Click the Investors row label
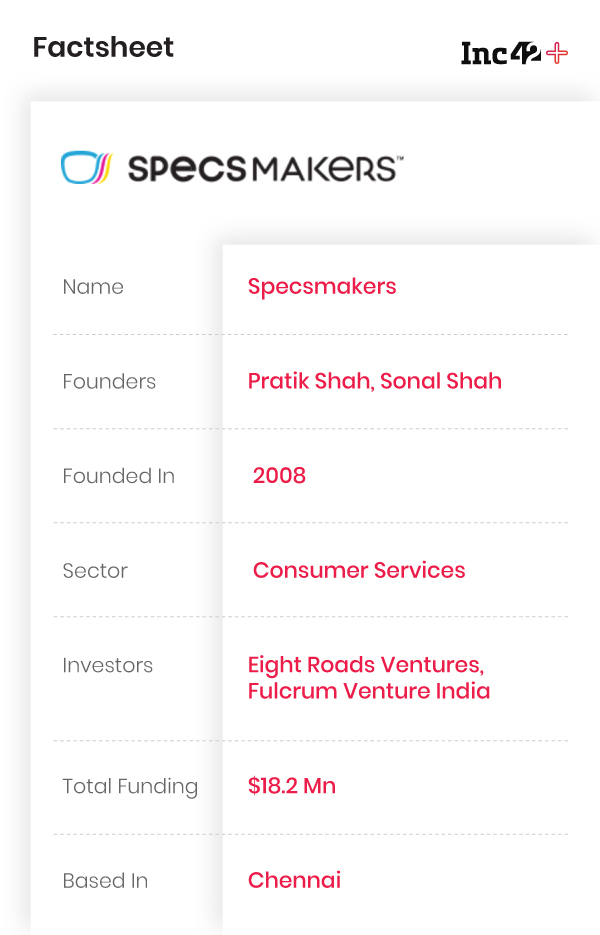 click(107, 665)
